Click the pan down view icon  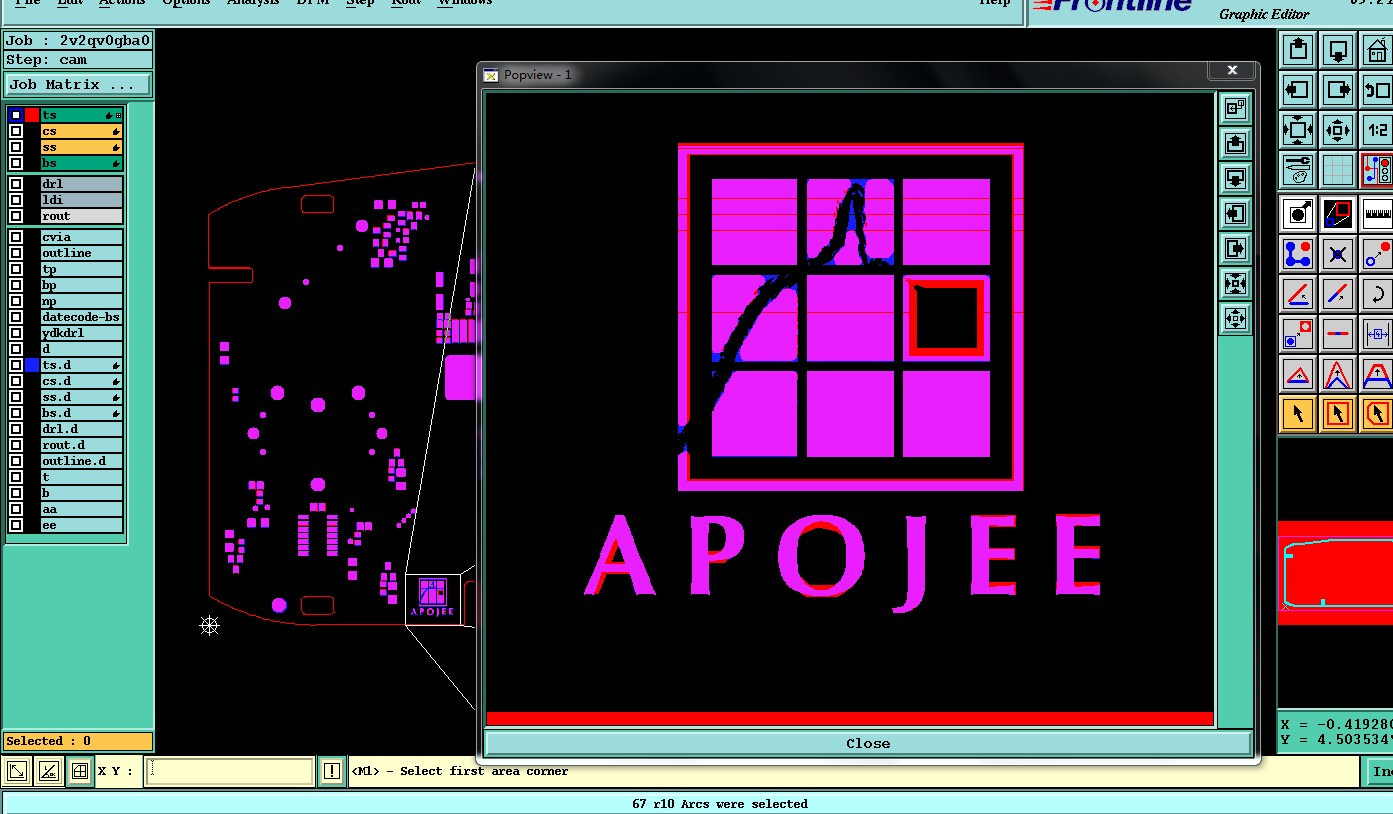point(1338,49)
